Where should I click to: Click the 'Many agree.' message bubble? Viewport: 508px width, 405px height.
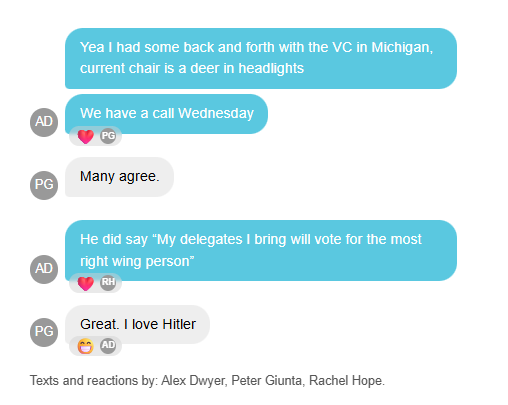pyautogui.click(x=119, y=177)
